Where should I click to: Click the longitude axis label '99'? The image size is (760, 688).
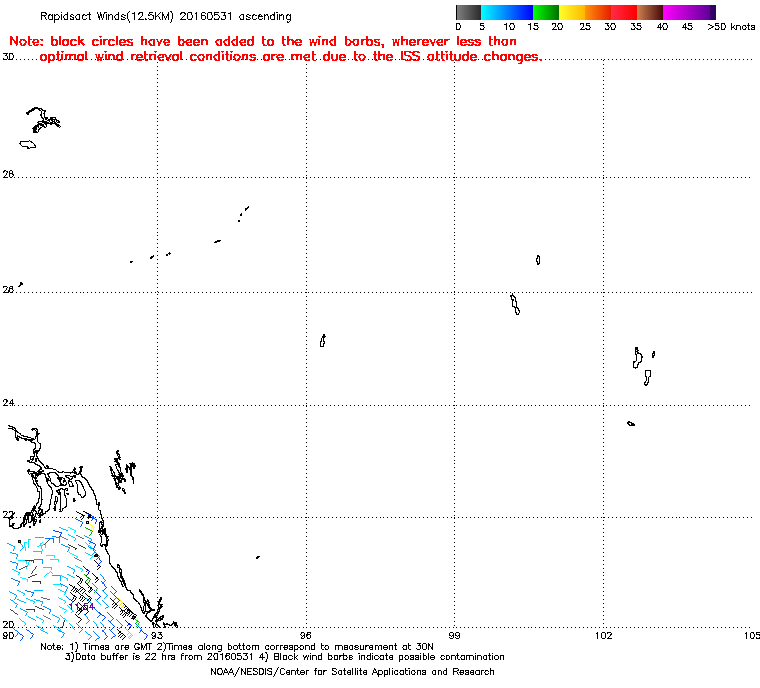pos(454,635)
